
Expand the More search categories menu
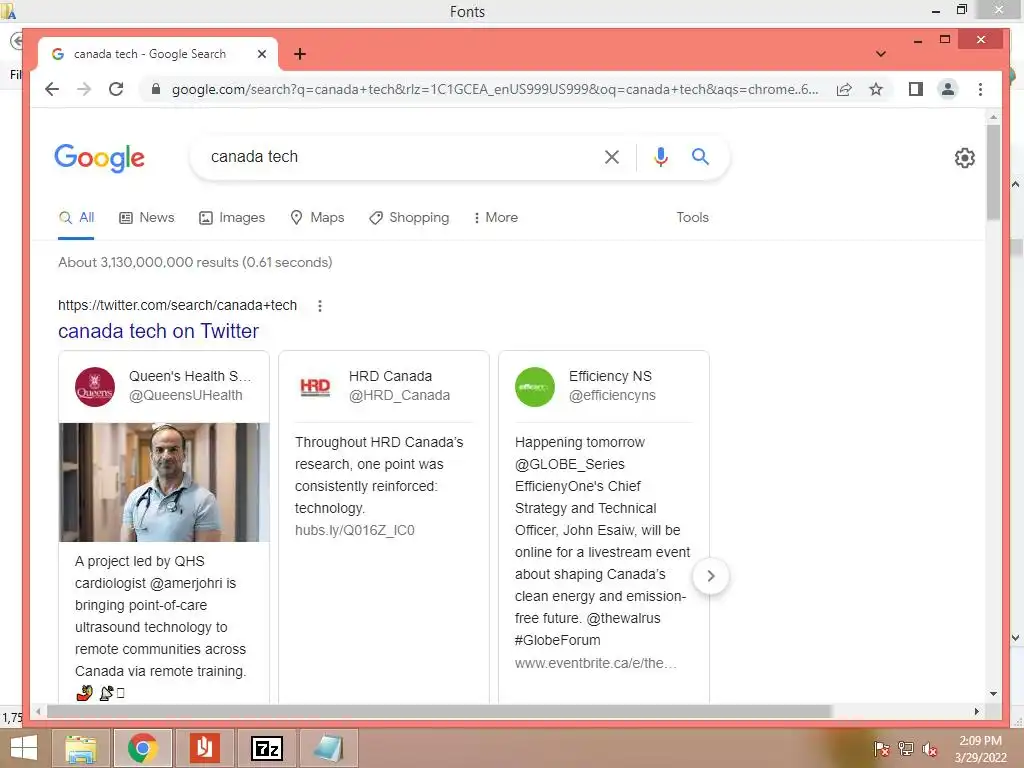[x=496, y=217]
